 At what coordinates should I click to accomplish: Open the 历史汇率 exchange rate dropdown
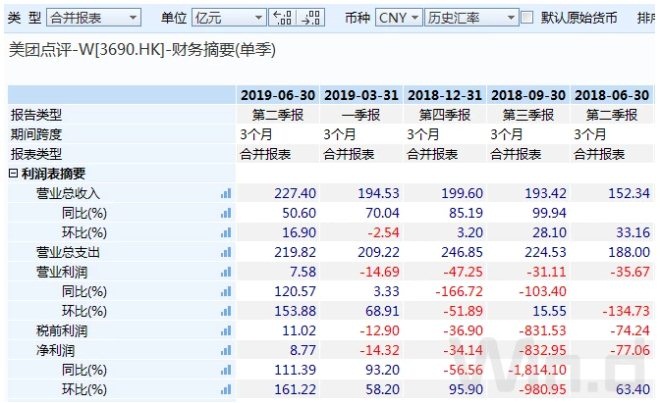[471, 18]
